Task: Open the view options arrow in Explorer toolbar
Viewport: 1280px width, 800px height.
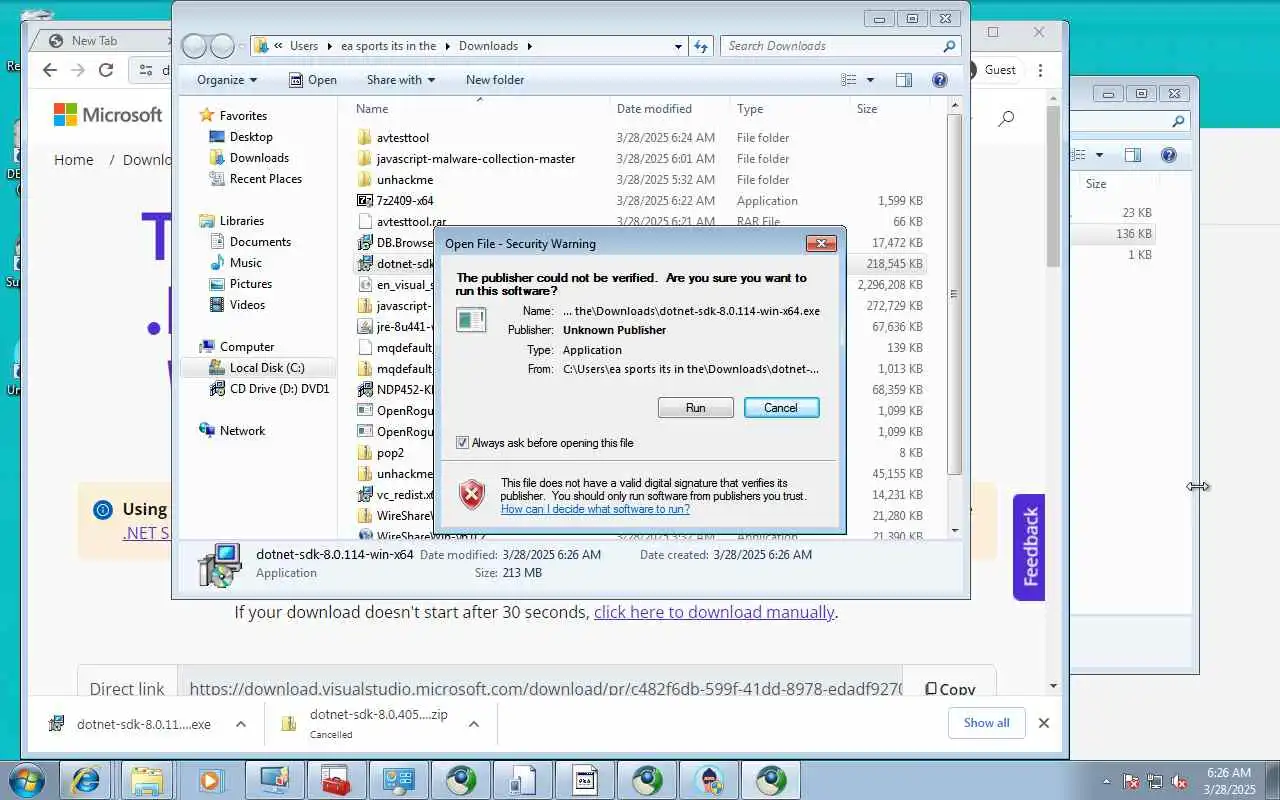Action: (870, 80)
